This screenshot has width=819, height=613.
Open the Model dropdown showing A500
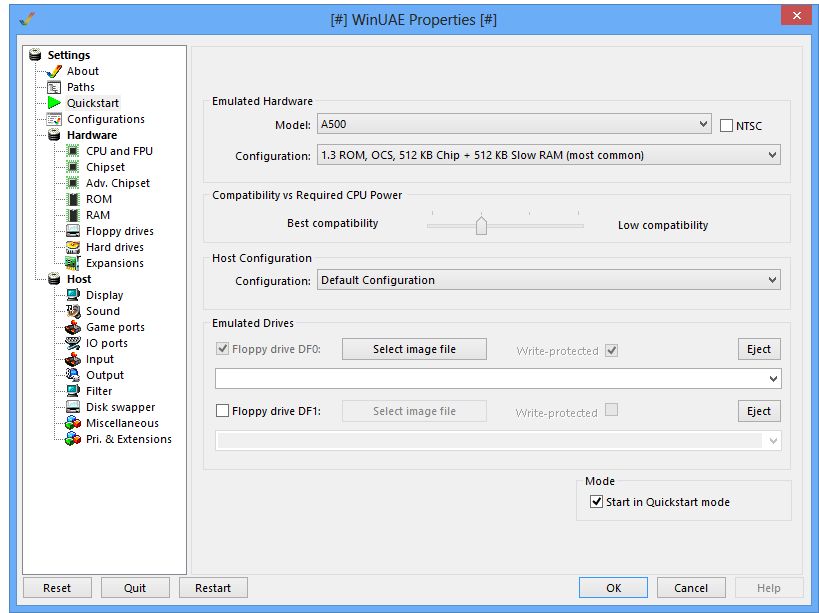514,124
